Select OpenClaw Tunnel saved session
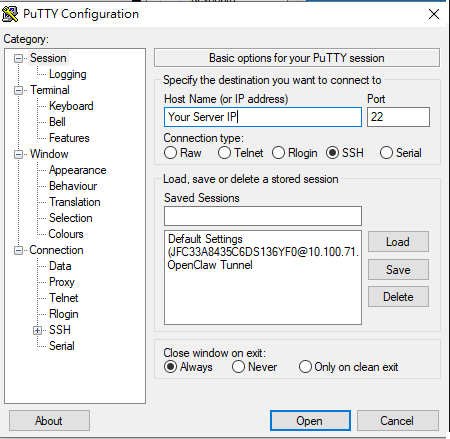Screen dimensions: 450x439 click(210, 265)
